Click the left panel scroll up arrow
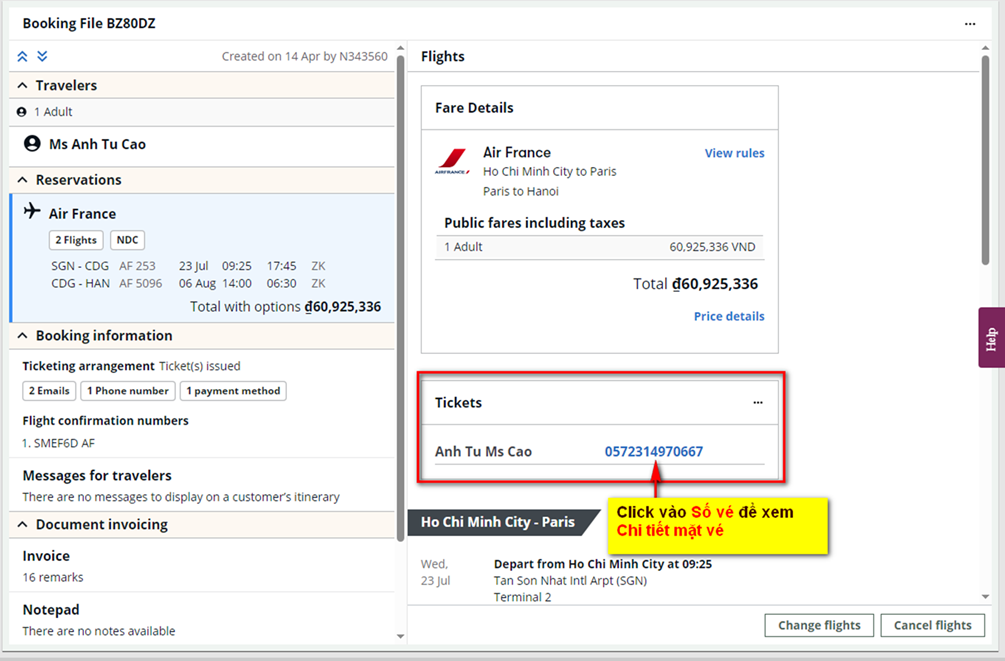Screen dimensions: 1005x661 [401, 48]
